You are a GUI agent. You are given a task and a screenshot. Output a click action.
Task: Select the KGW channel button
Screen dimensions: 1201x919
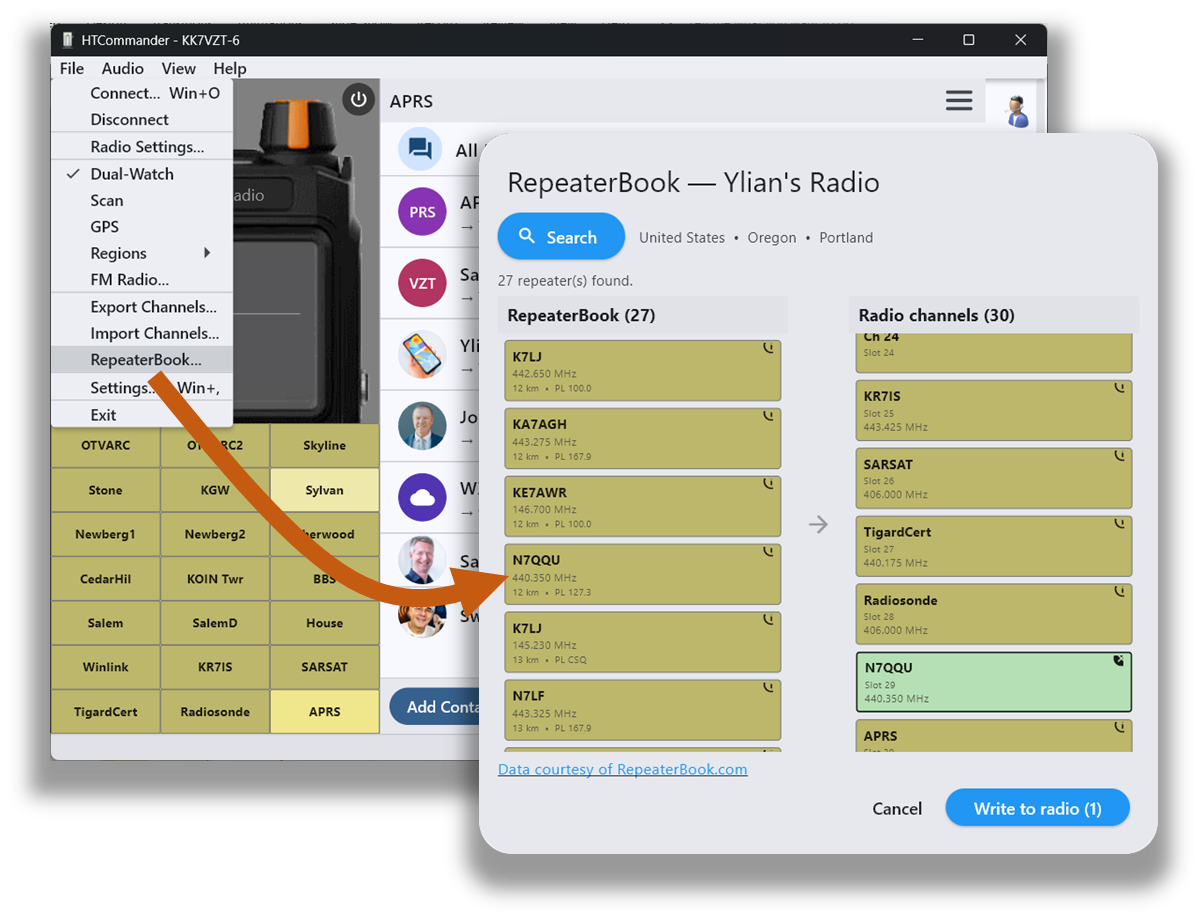(x=215, y=490)
